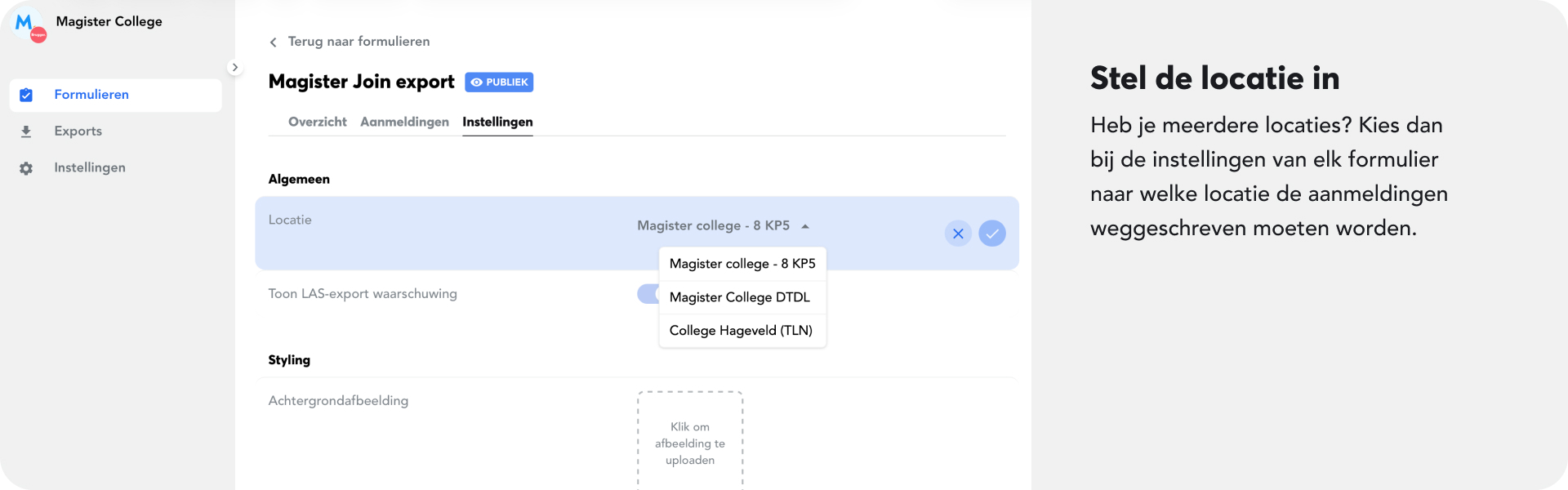Click the eye icon in PUBLIEK badge
The image size is (1568, 490).
(477, 82)
